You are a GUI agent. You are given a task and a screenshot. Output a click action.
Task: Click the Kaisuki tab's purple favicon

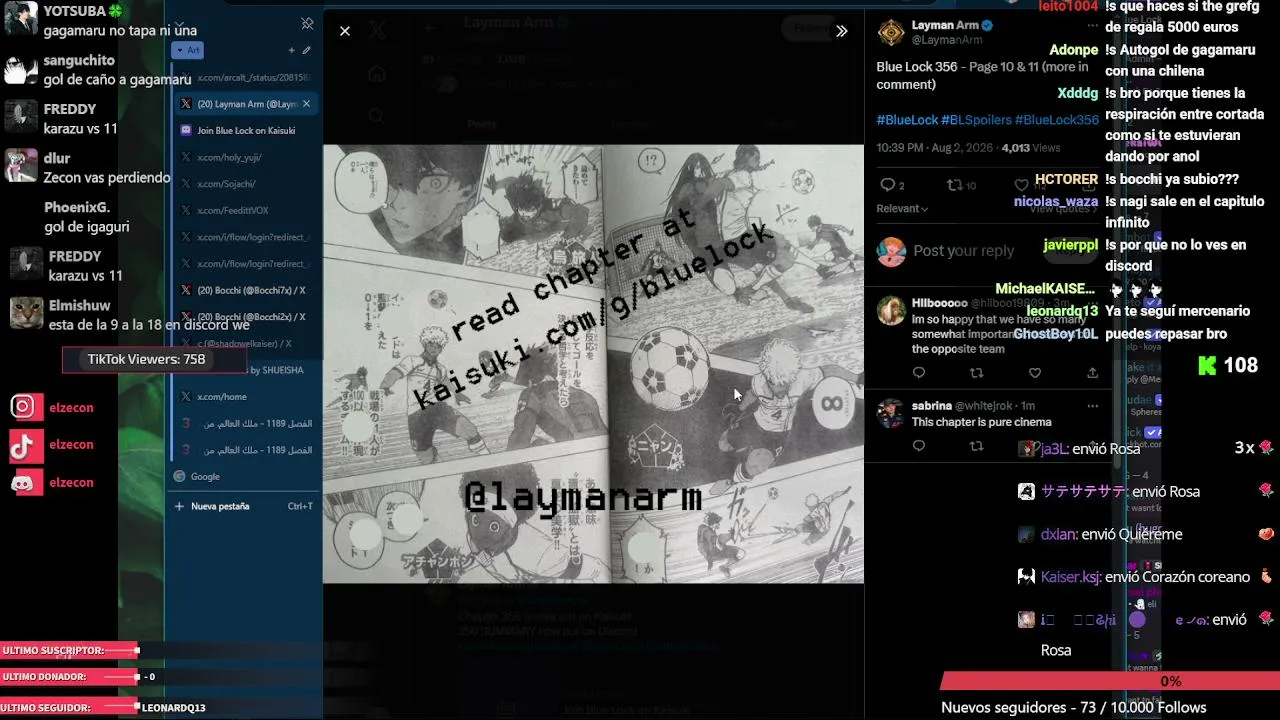click(x=186, y=130)
